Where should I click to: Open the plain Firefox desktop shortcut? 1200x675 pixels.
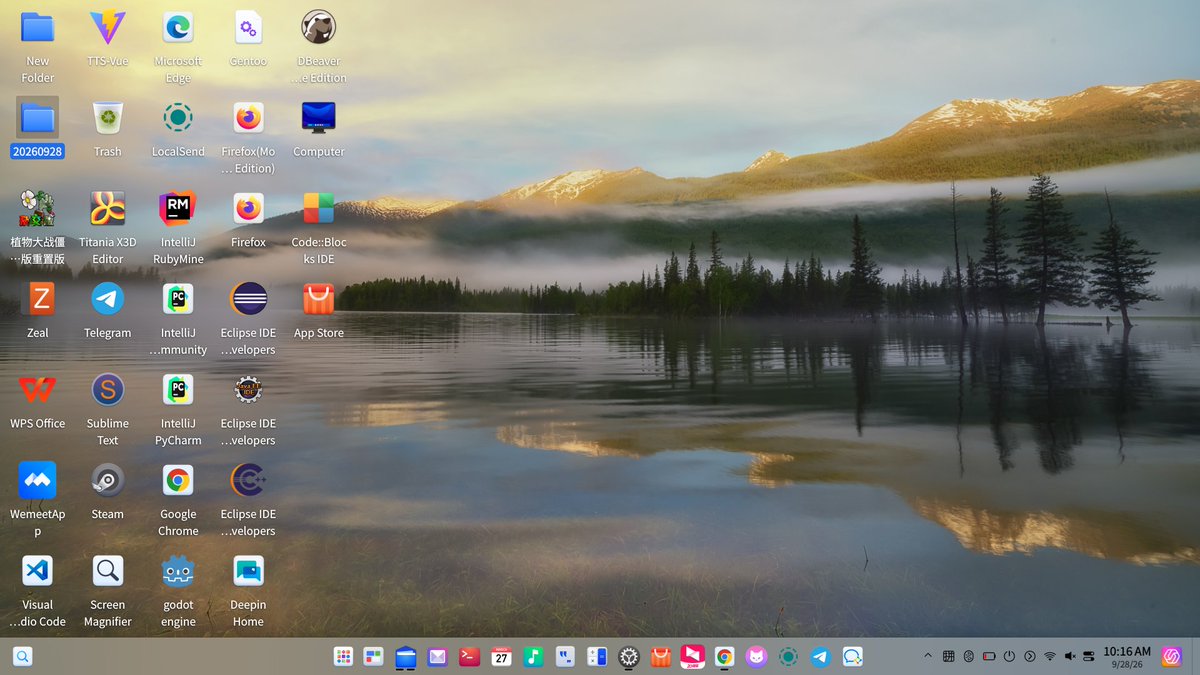pos(248,209)
